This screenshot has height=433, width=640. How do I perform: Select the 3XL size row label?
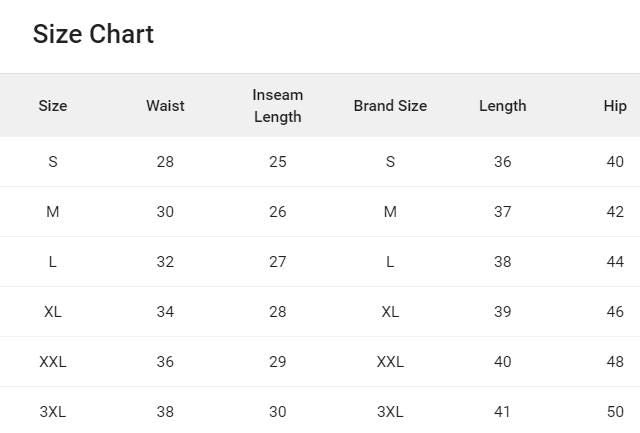coord(53,412)
